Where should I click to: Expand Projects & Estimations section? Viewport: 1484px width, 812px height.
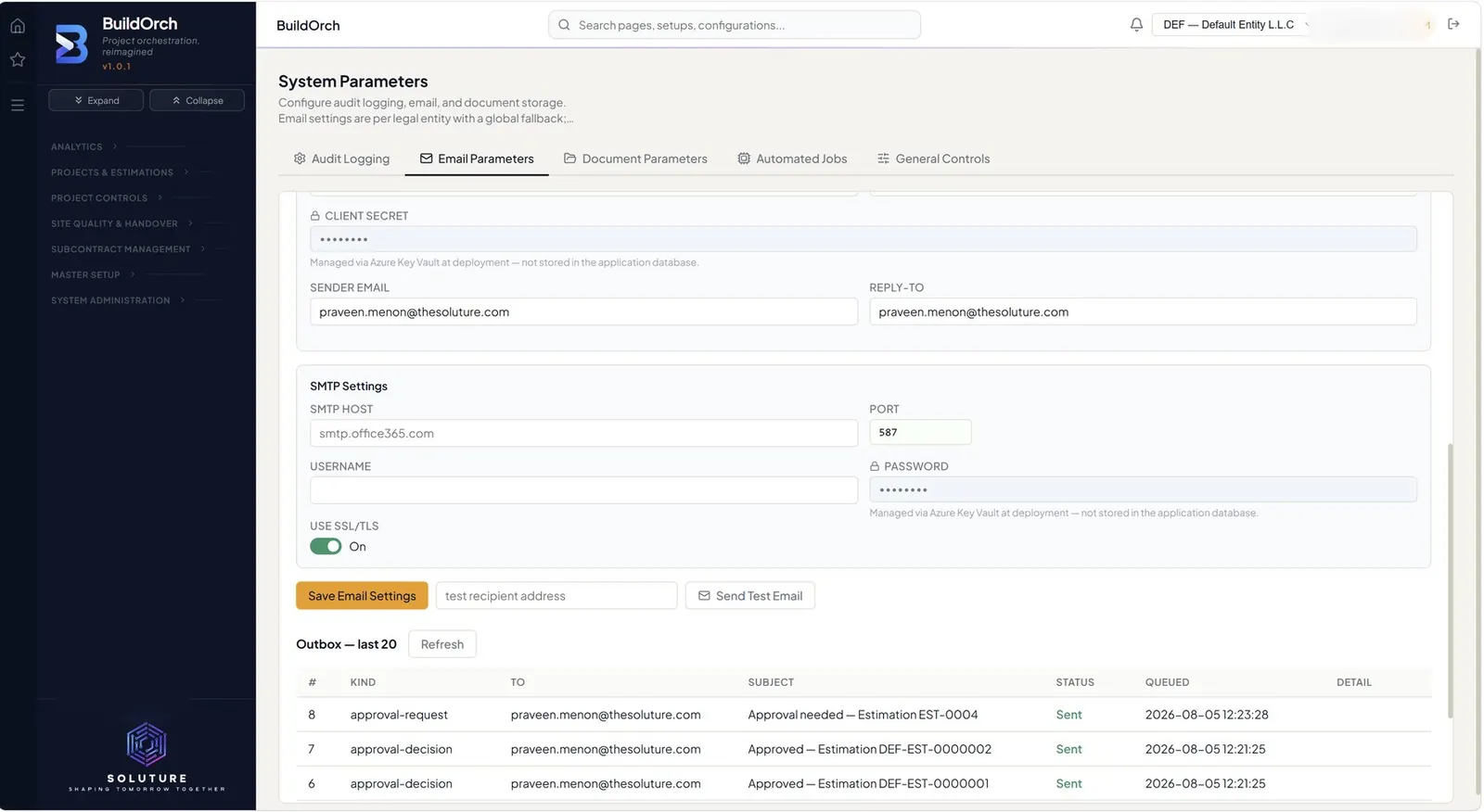120,172
